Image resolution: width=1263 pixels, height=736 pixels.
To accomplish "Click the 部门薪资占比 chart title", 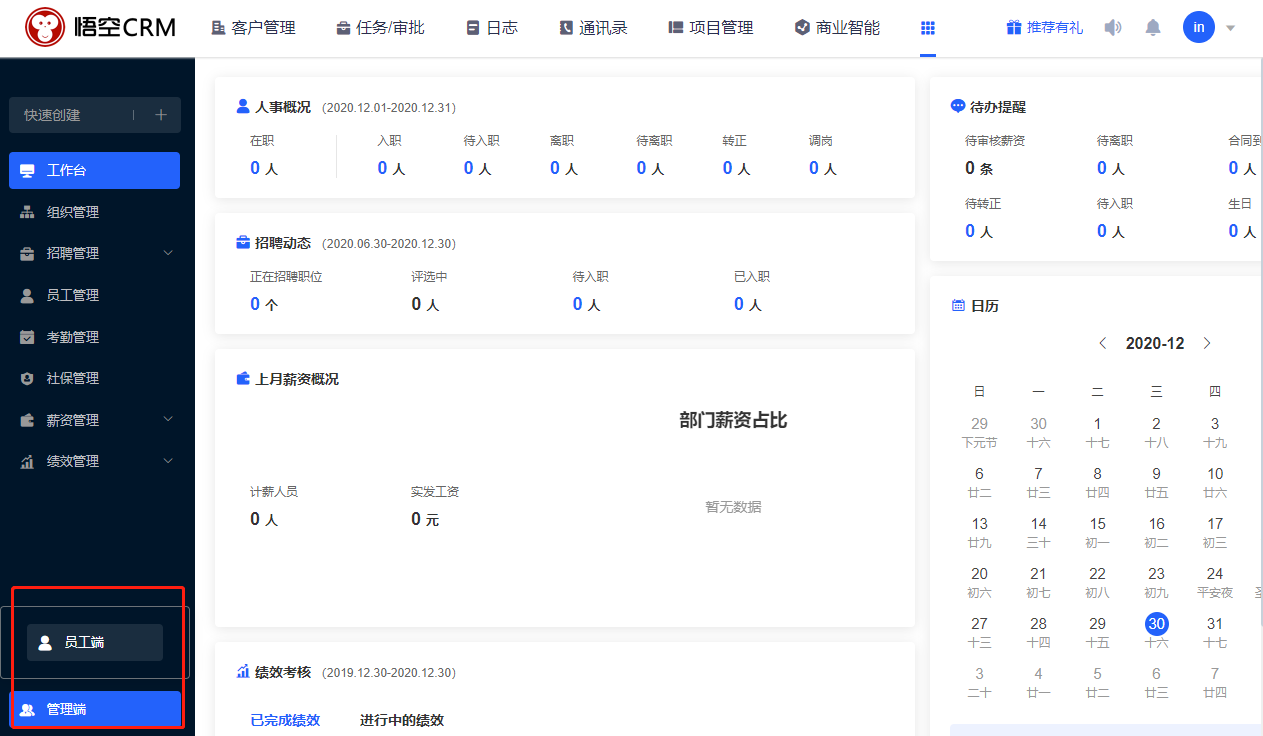I will tap(733, 420).
